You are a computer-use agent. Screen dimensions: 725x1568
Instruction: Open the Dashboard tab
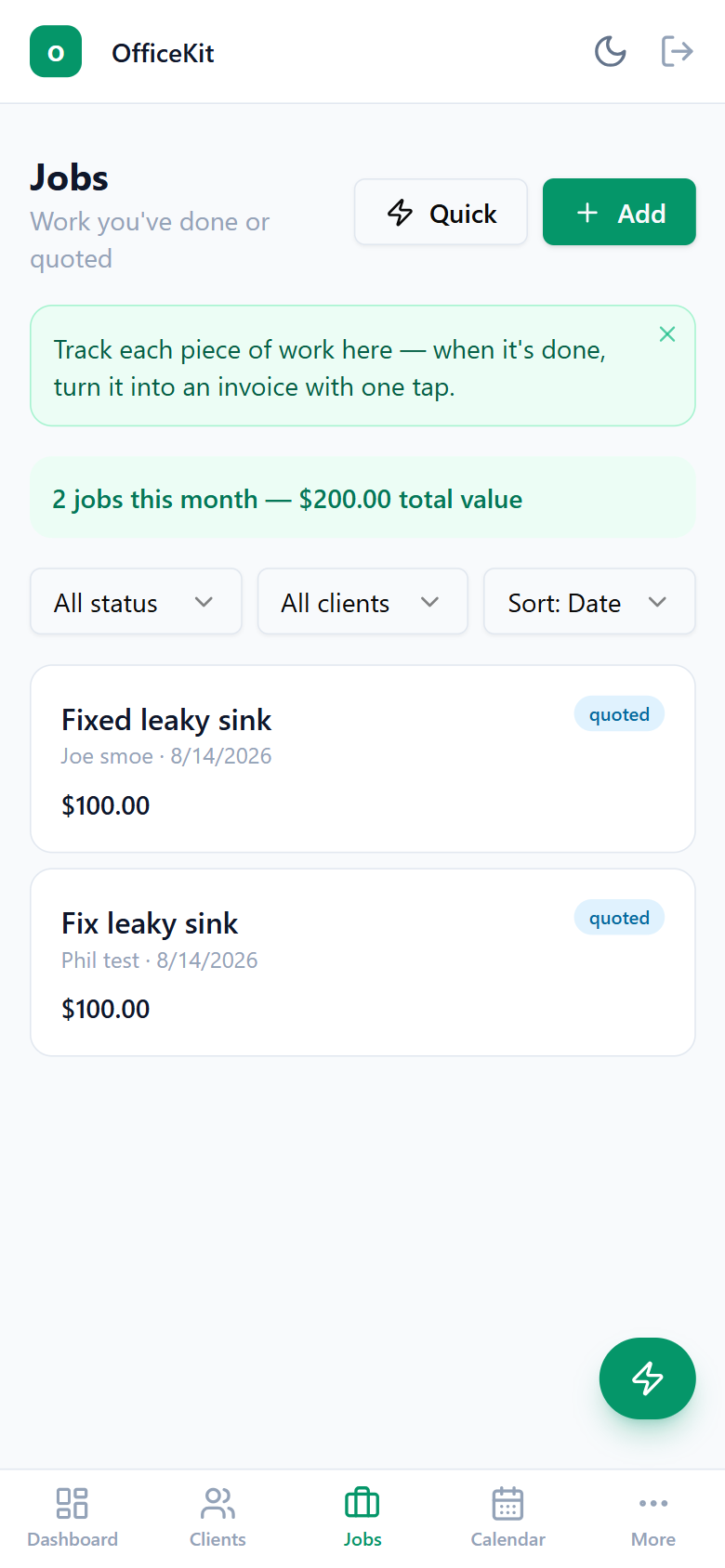[72, 1517]
